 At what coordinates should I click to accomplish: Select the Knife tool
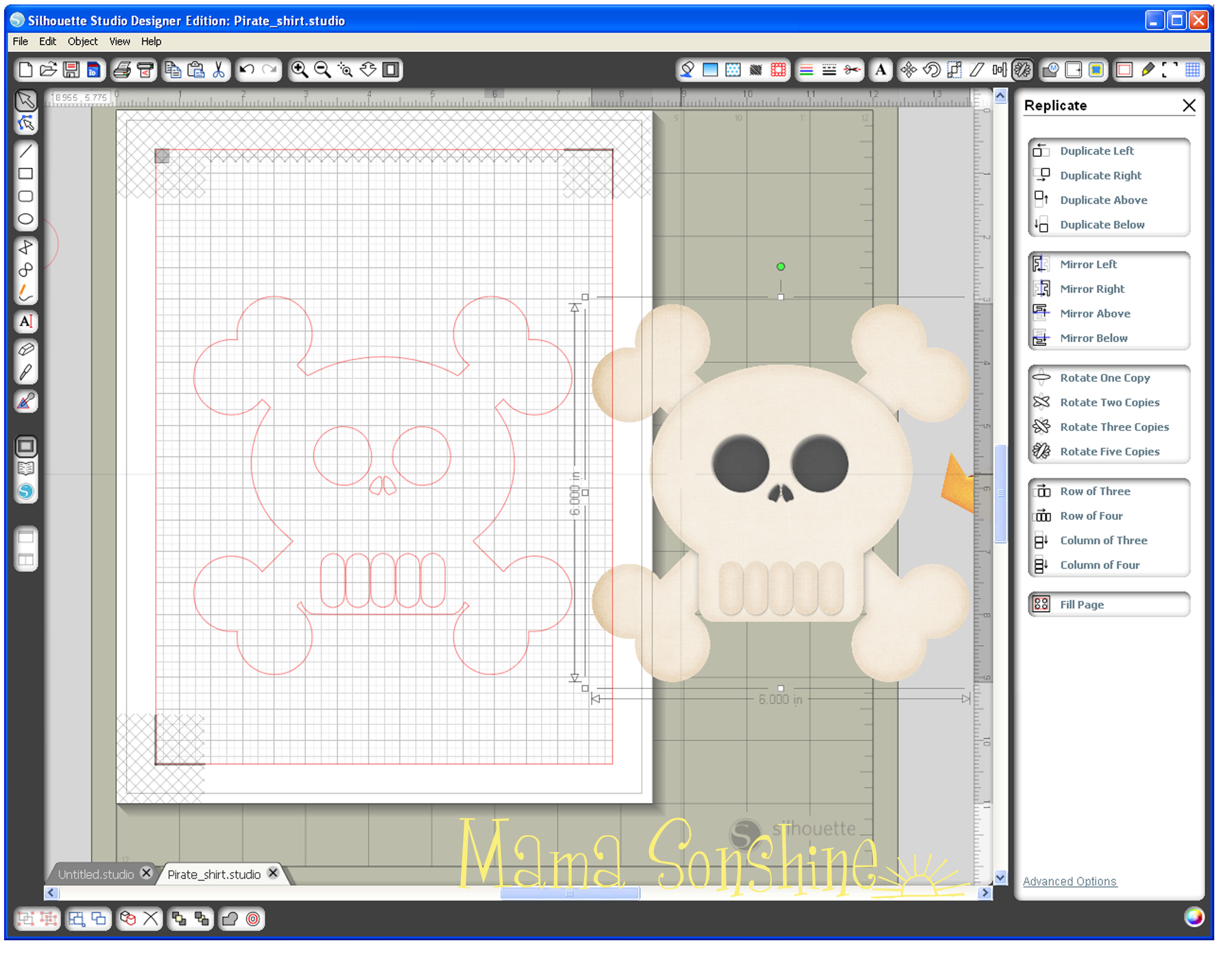pyautogui.click(x=26, y=373)
